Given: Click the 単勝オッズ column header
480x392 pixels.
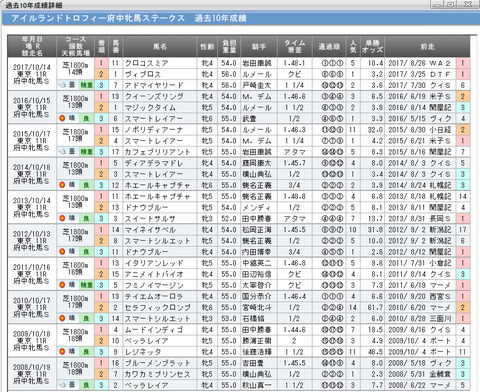Looking at the screenshot, I should (372, 46).
